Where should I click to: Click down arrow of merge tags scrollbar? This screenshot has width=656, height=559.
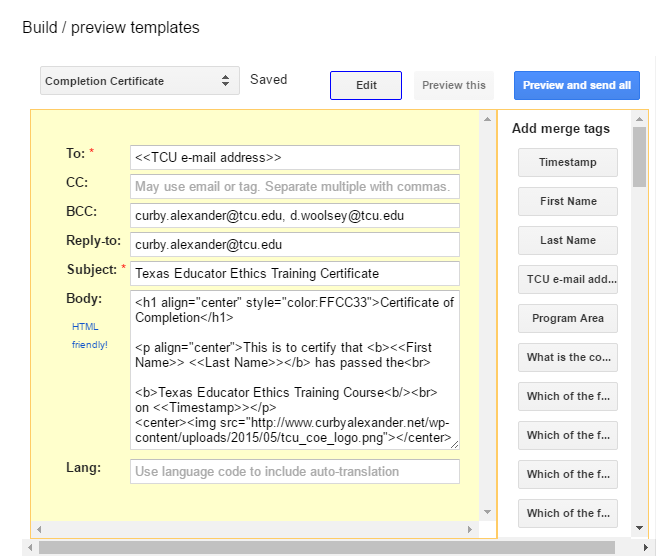639,528
